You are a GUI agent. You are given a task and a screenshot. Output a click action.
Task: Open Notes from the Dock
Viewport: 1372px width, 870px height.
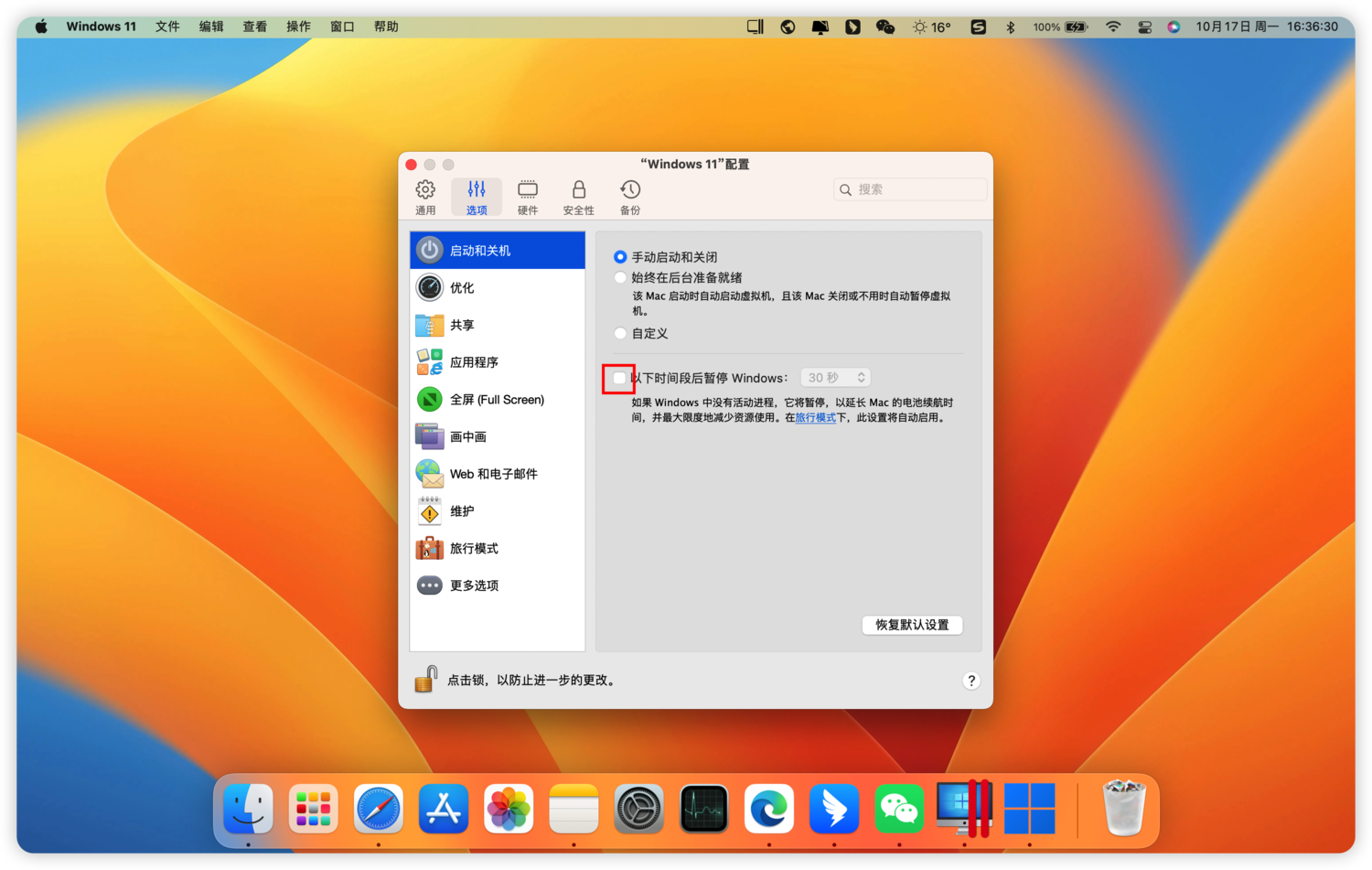point(573,809)
